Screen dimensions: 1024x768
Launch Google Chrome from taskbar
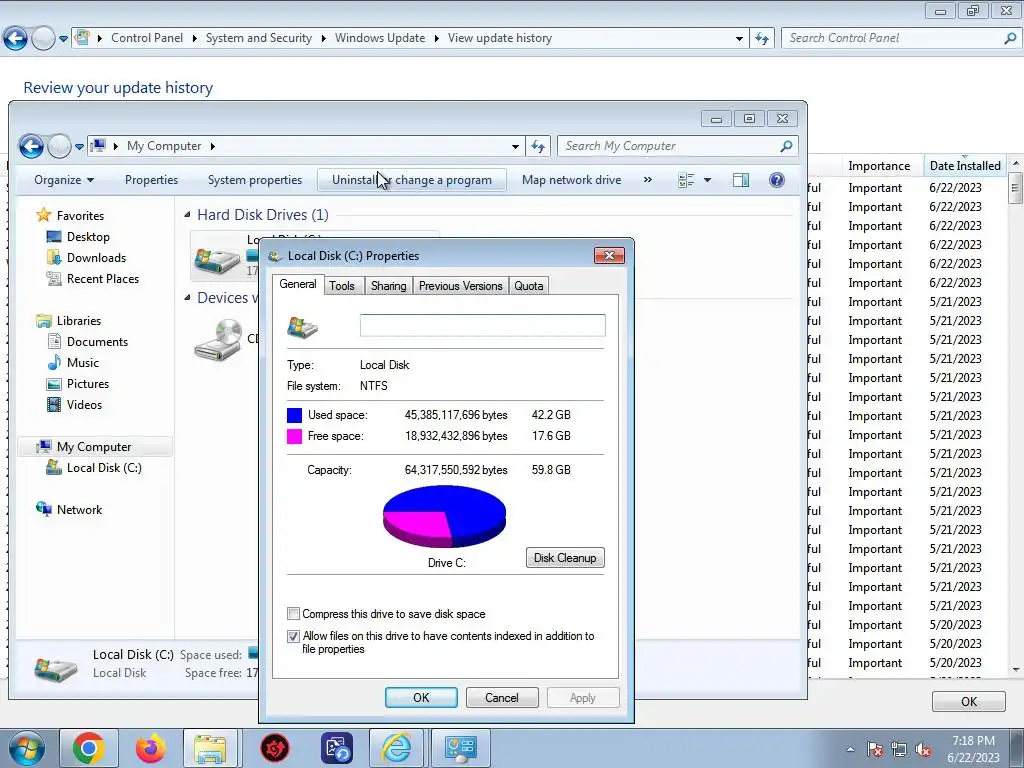(89, 748)
